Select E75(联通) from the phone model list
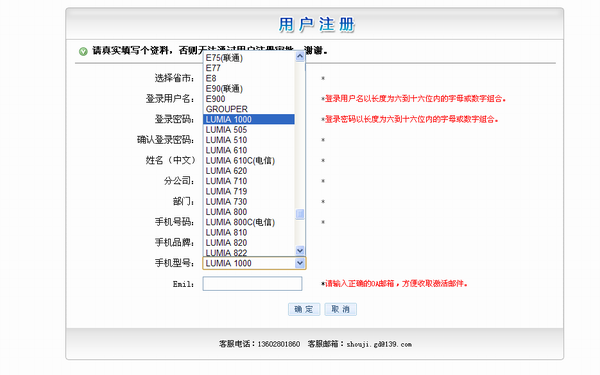Screen dimensions: 600x375 tap(249, 58)
